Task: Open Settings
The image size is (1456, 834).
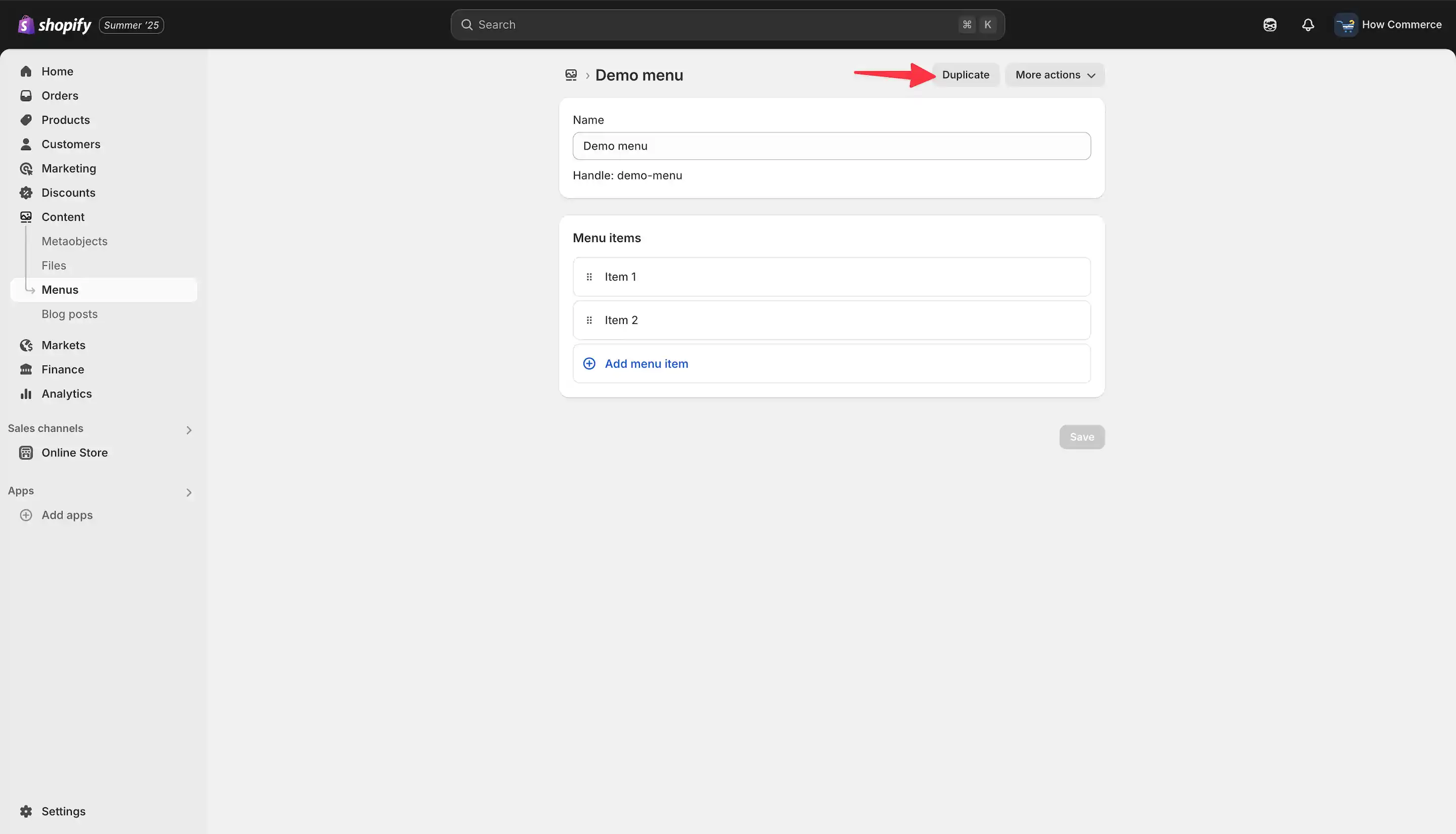Action: point(63,811)
